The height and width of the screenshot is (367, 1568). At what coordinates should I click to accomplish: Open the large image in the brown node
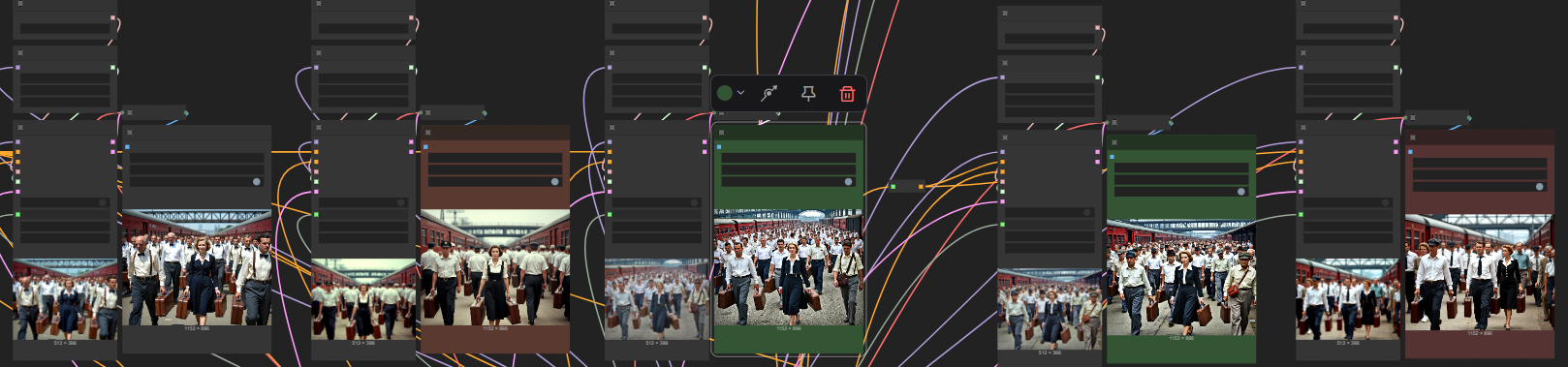click(x=494, y=267)
